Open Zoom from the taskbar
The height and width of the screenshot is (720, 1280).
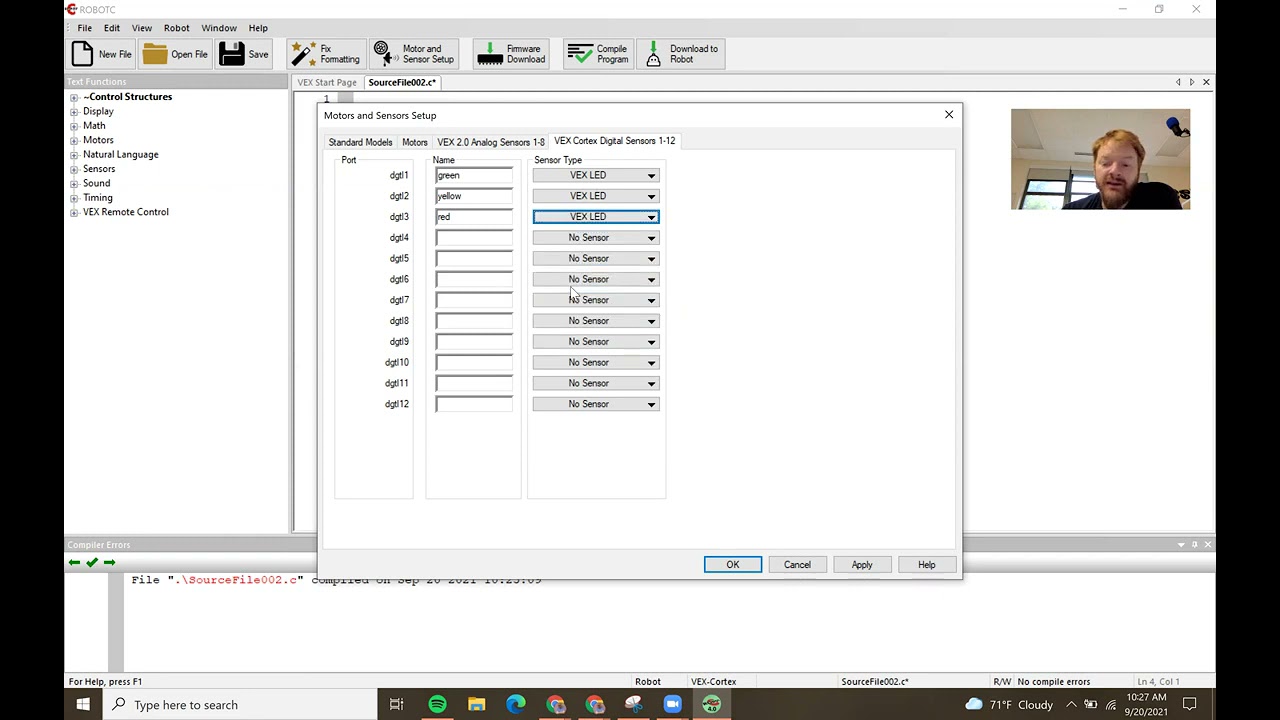[672, 705]
